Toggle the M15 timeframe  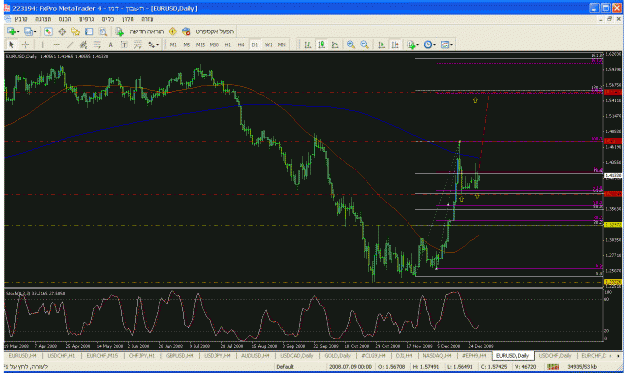point(200,45)
